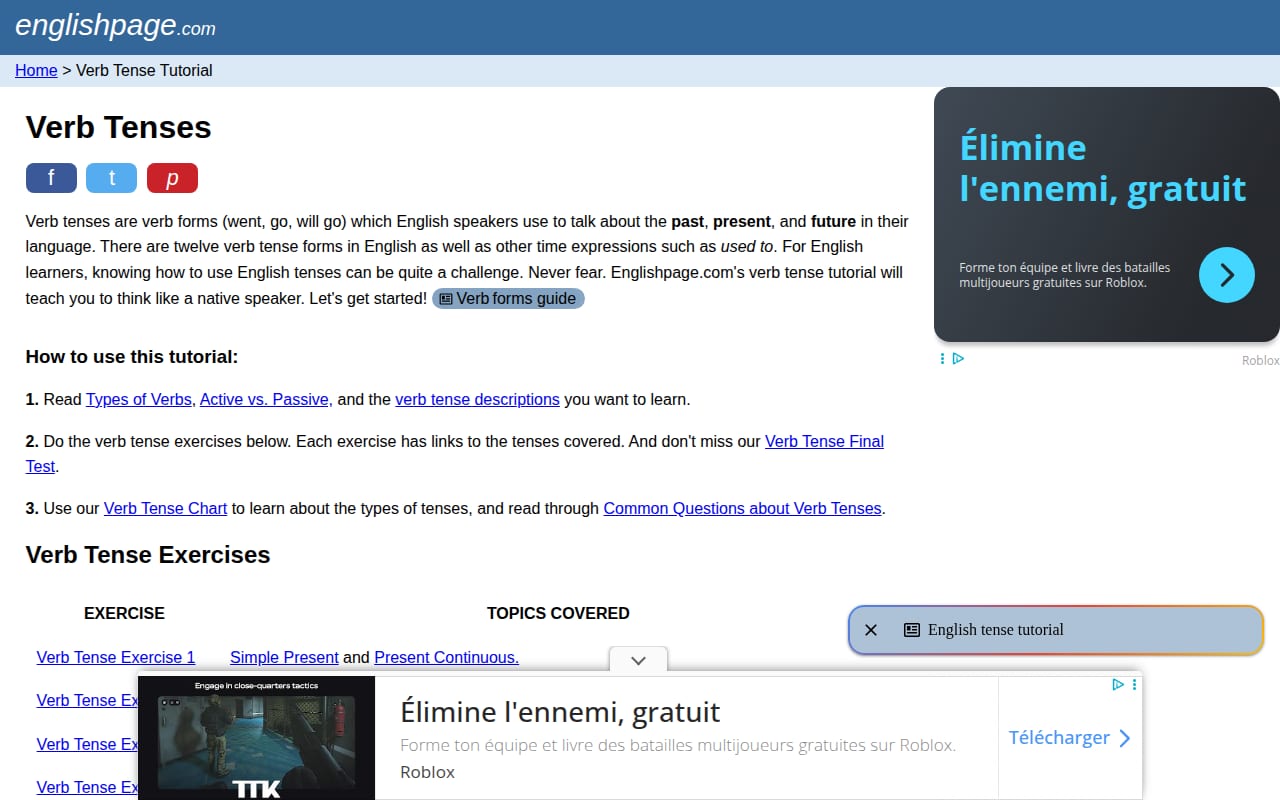Click AdChoices triangle icon on bottom banner
The image size is (1280, 800).
[1118, 685]
